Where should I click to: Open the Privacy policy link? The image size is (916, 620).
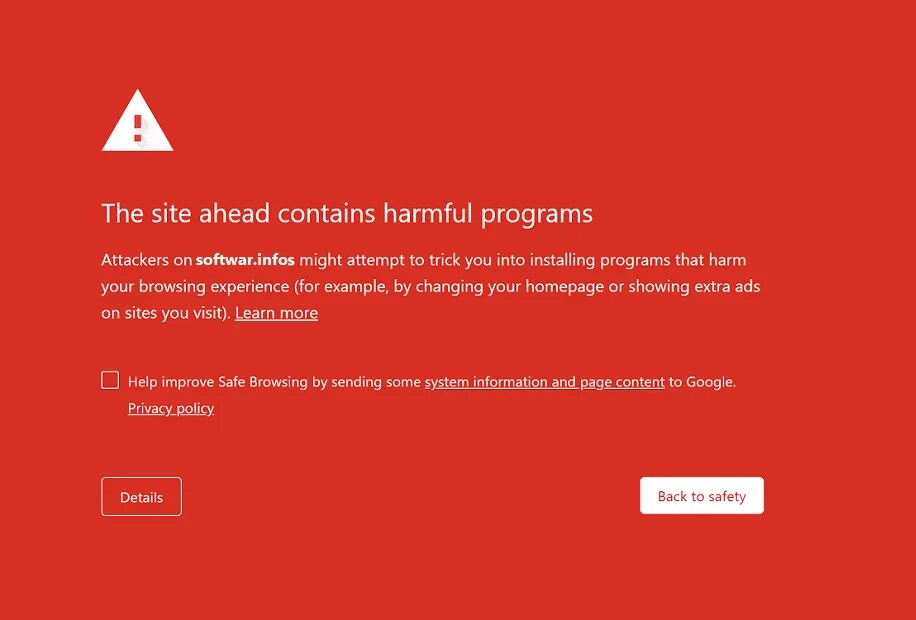171,408
